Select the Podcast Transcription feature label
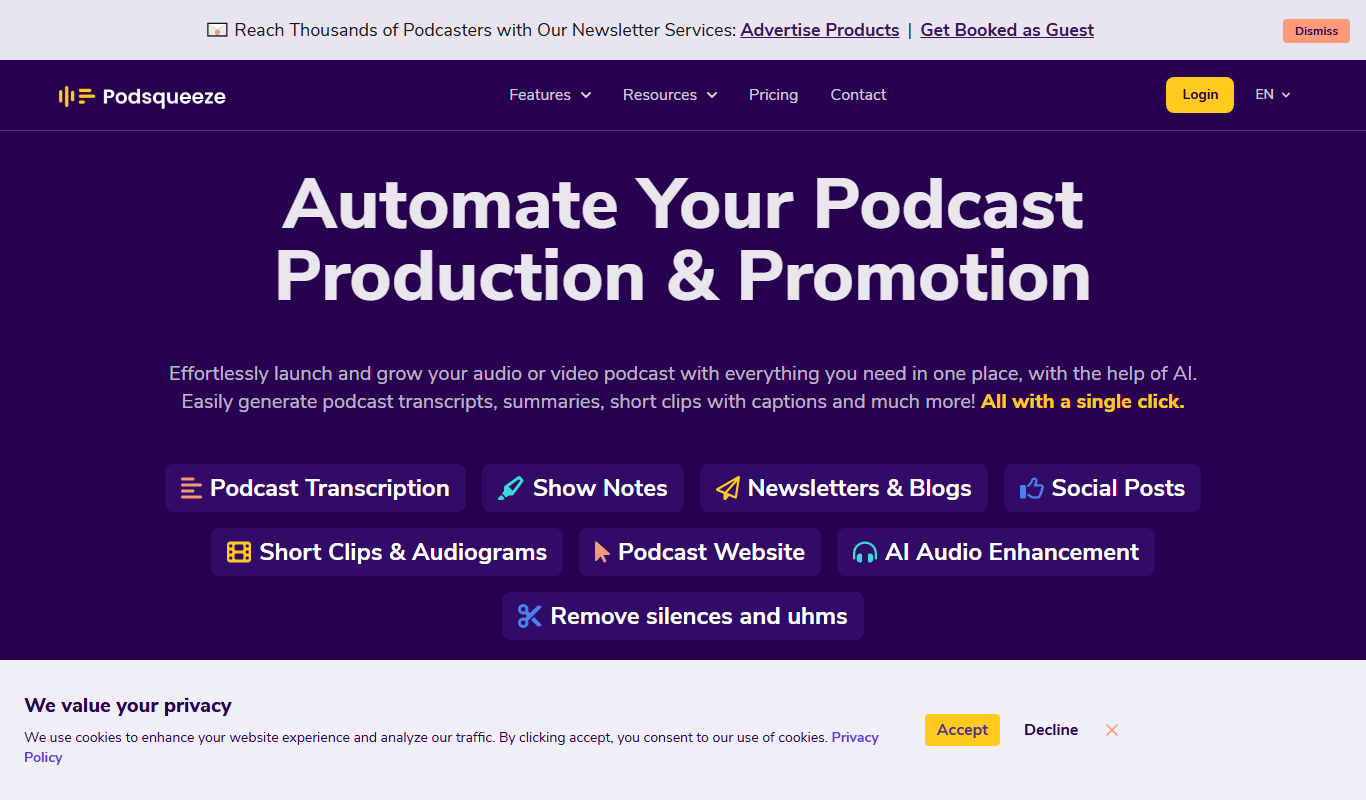 point(330,488)
